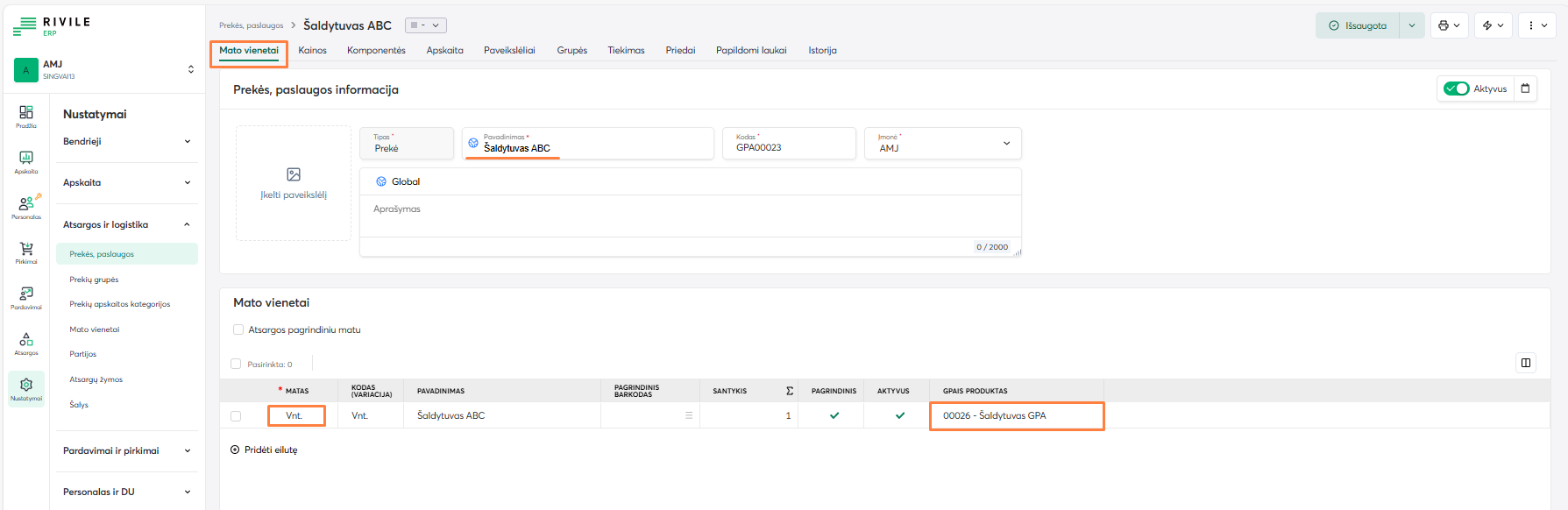The height and width of the screenshot is (510, 1568).
Task: Open the Pirkimai shopping cart icon
Action: (x=26, y=252)
